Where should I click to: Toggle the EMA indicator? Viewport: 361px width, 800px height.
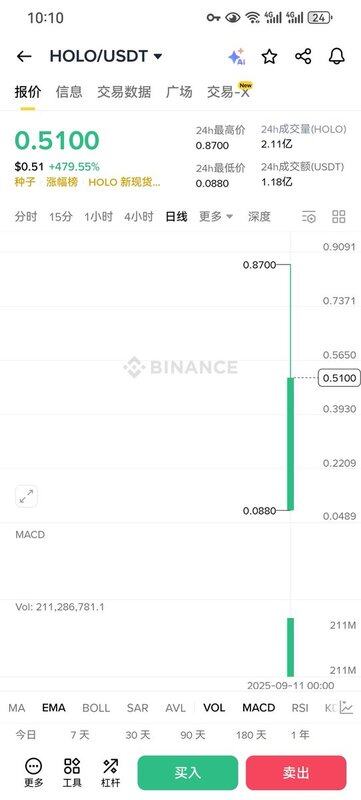(54, 708)
